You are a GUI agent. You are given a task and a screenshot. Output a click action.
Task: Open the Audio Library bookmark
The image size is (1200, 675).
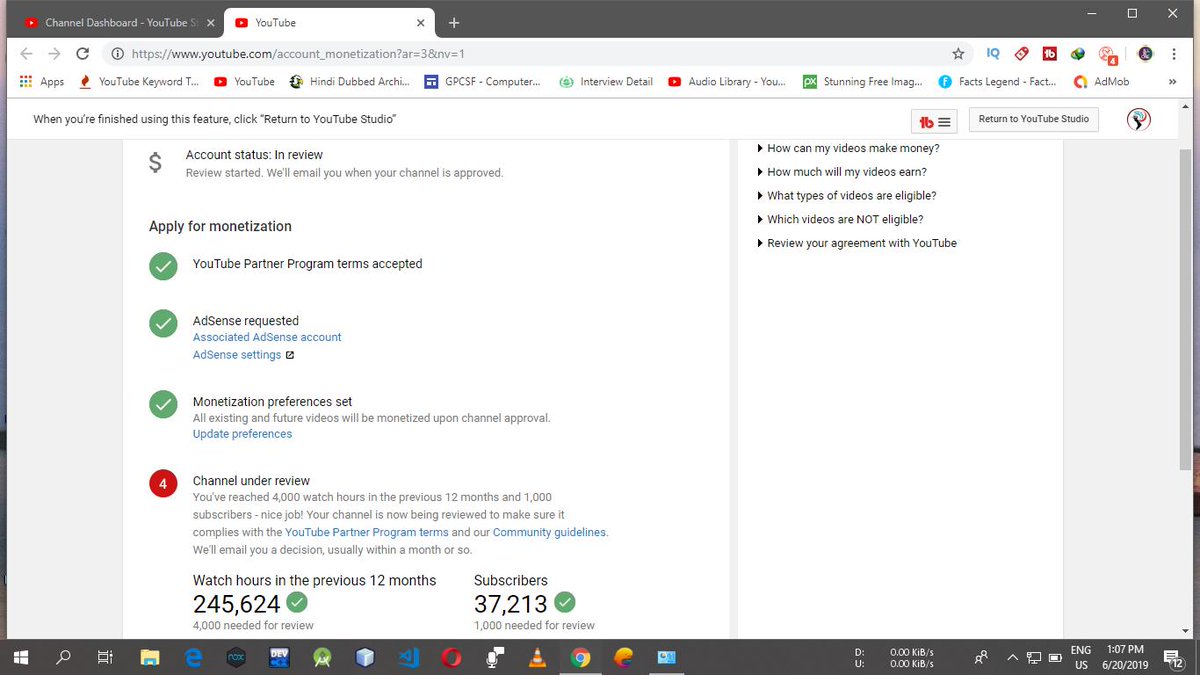(727, 82)
